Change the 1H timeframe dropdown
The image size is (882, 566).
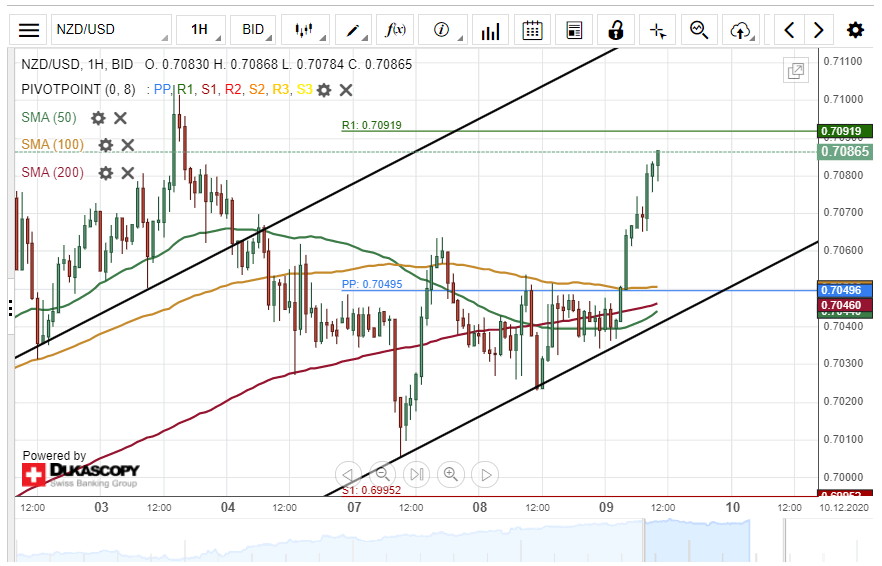point(200,30)
